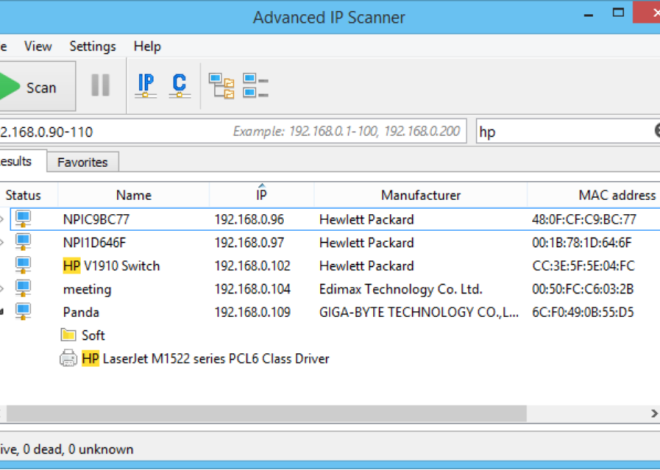Pause the scan with the pause icon
The width and height of the screenshot is (660, 470).
[x=101, y=85]
